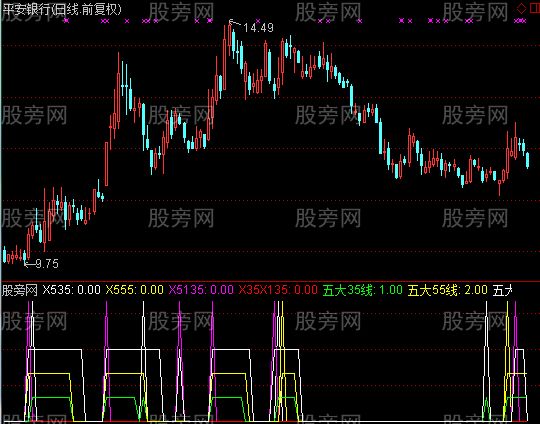Click the yellow X555: 0.00 indicator value
The image size is (540, 424).
[x=134, y=290]
